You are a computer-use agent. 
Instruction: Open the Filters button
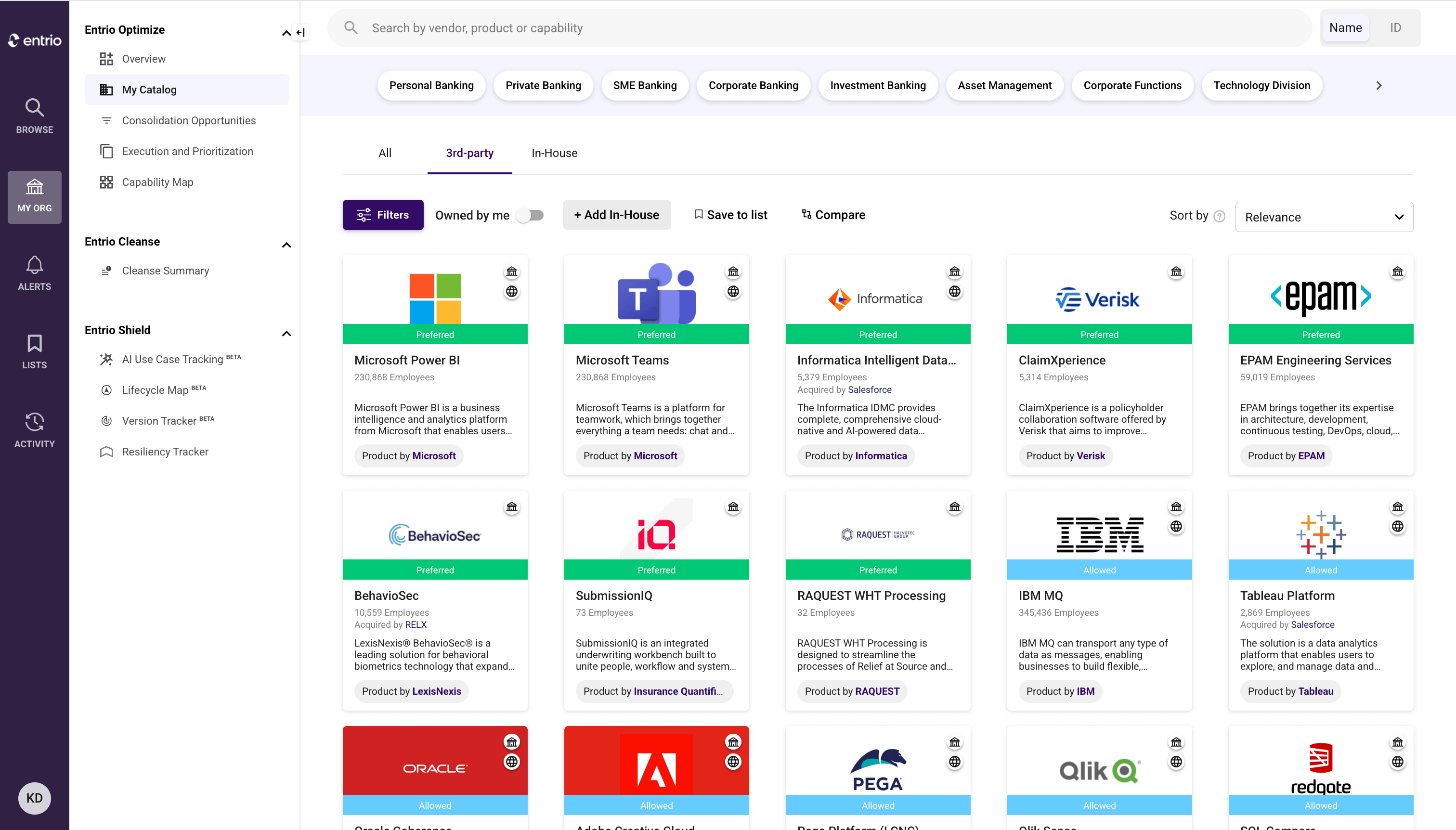click(x=382, y=215)
